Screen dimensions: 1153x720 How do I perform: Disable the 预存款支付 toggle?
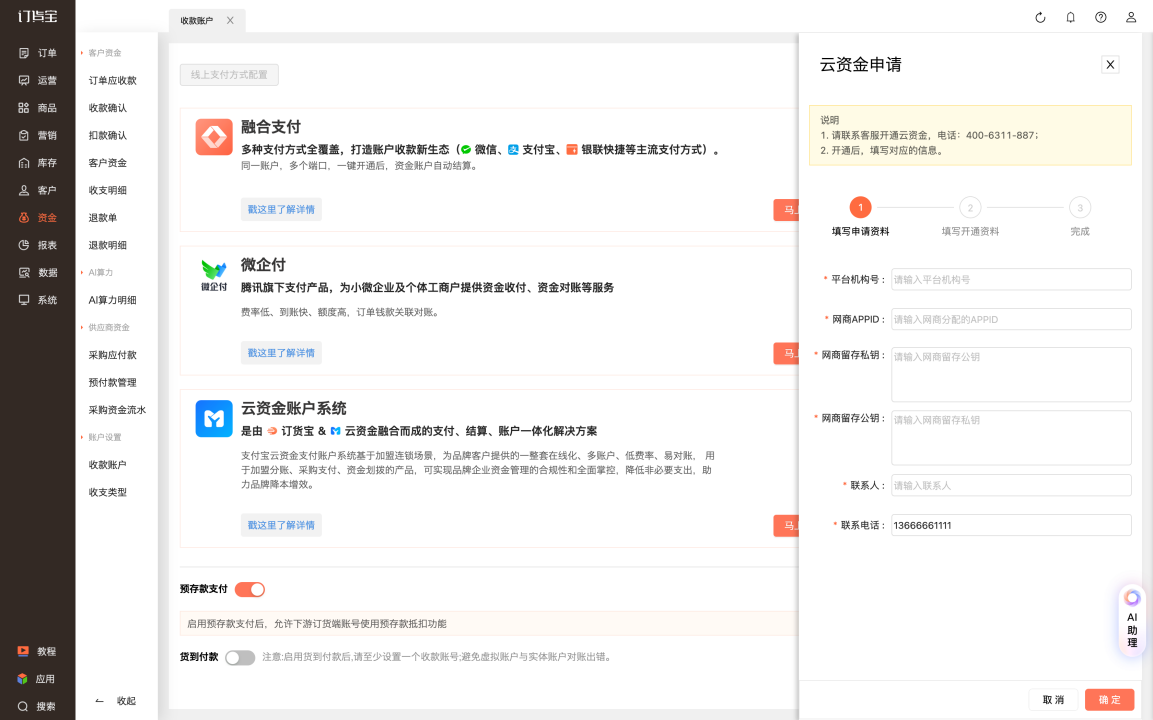250,590
